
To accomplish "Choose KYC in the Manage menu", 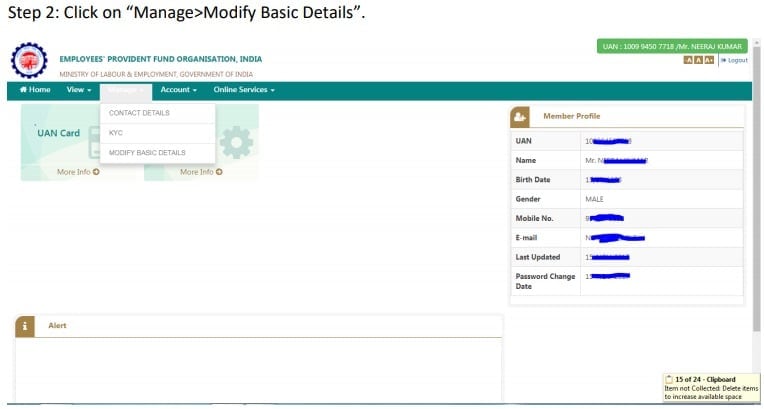I will tap(116, 133).
